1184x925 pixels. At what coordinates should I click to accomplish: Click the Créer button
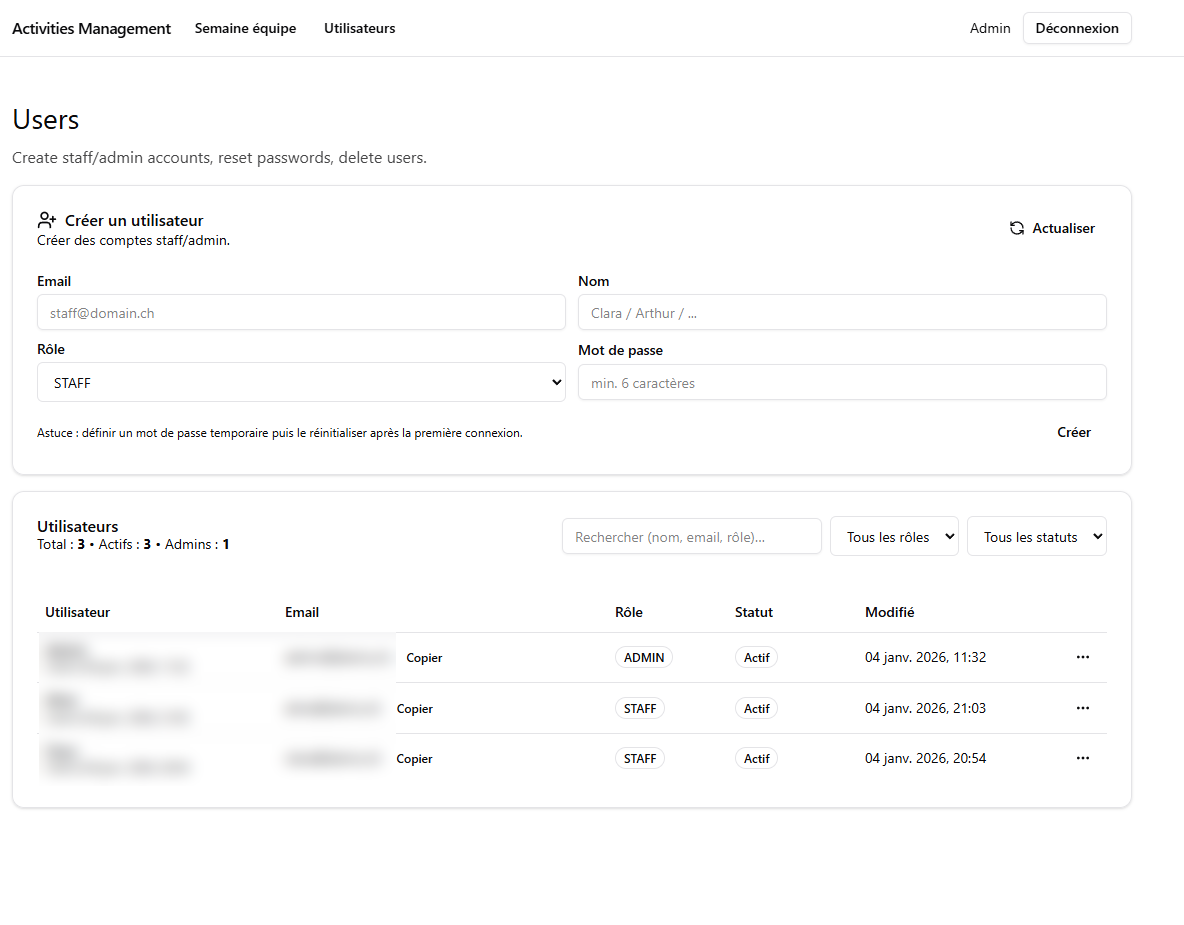[x=1074, y=432]
